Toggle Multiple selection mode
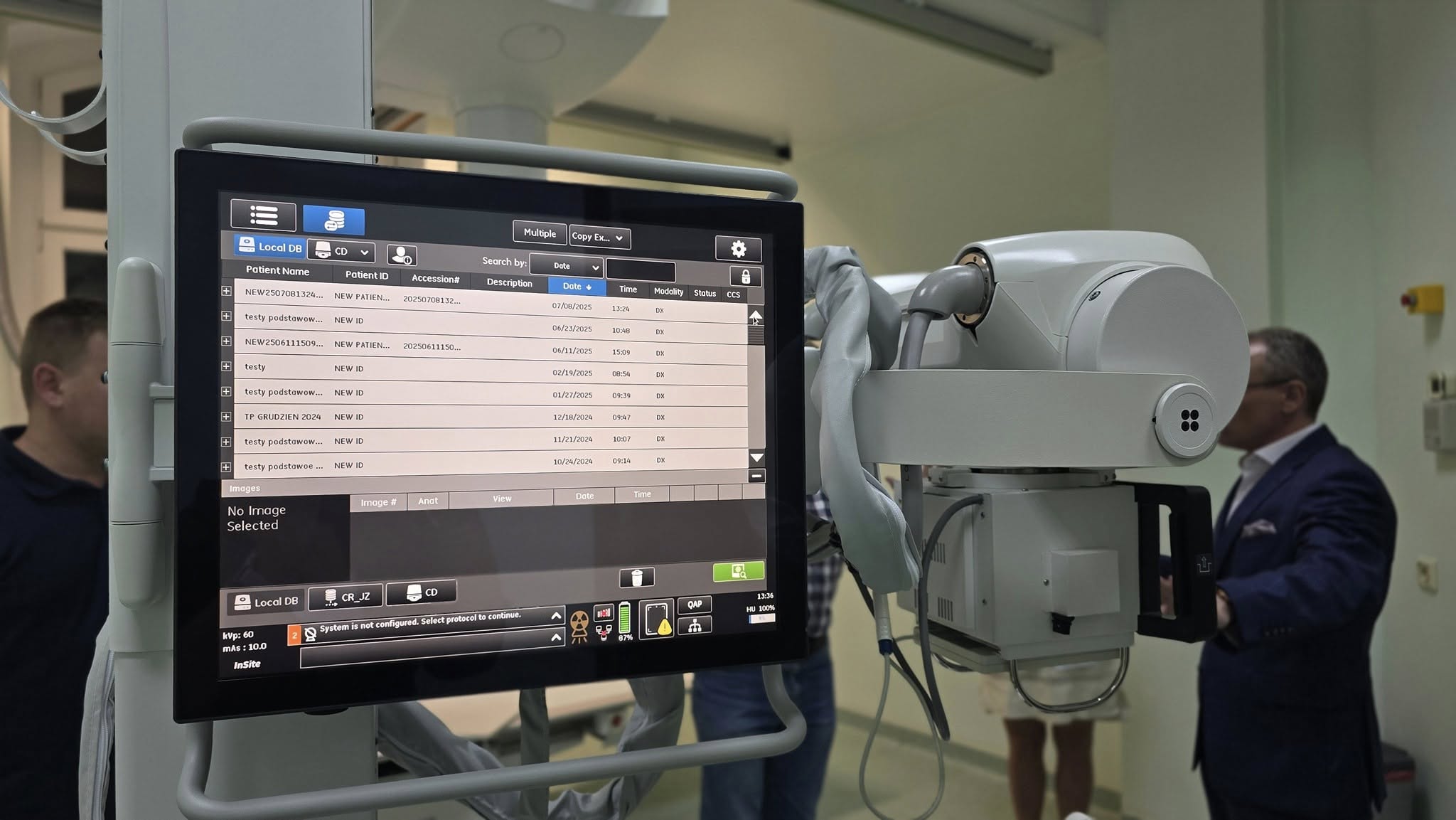Viewport: 1456px width, 820px height. (540, 233)
